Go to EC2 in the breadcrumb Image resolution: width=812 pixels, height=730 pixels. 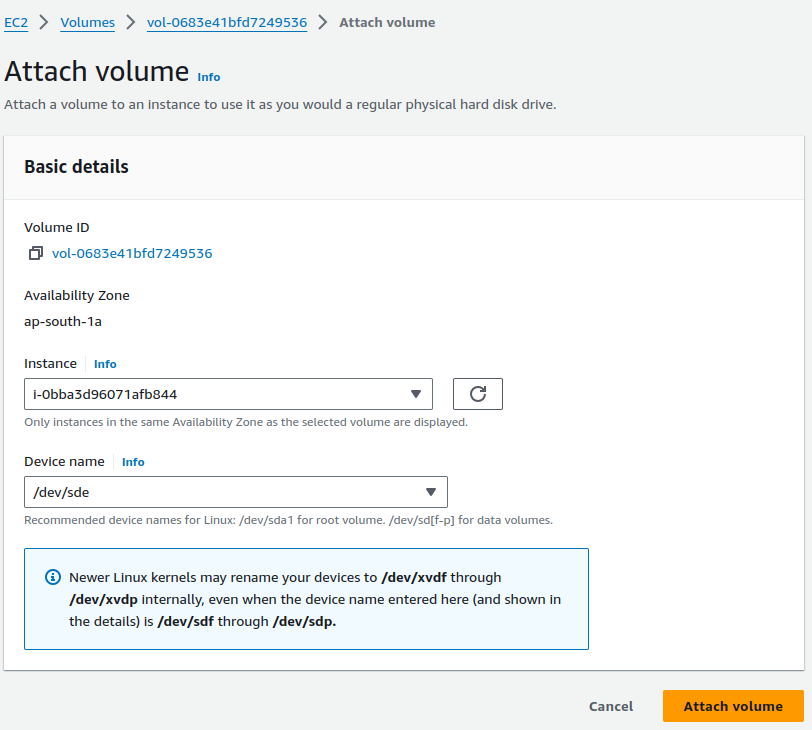click(x=16, y=22)
